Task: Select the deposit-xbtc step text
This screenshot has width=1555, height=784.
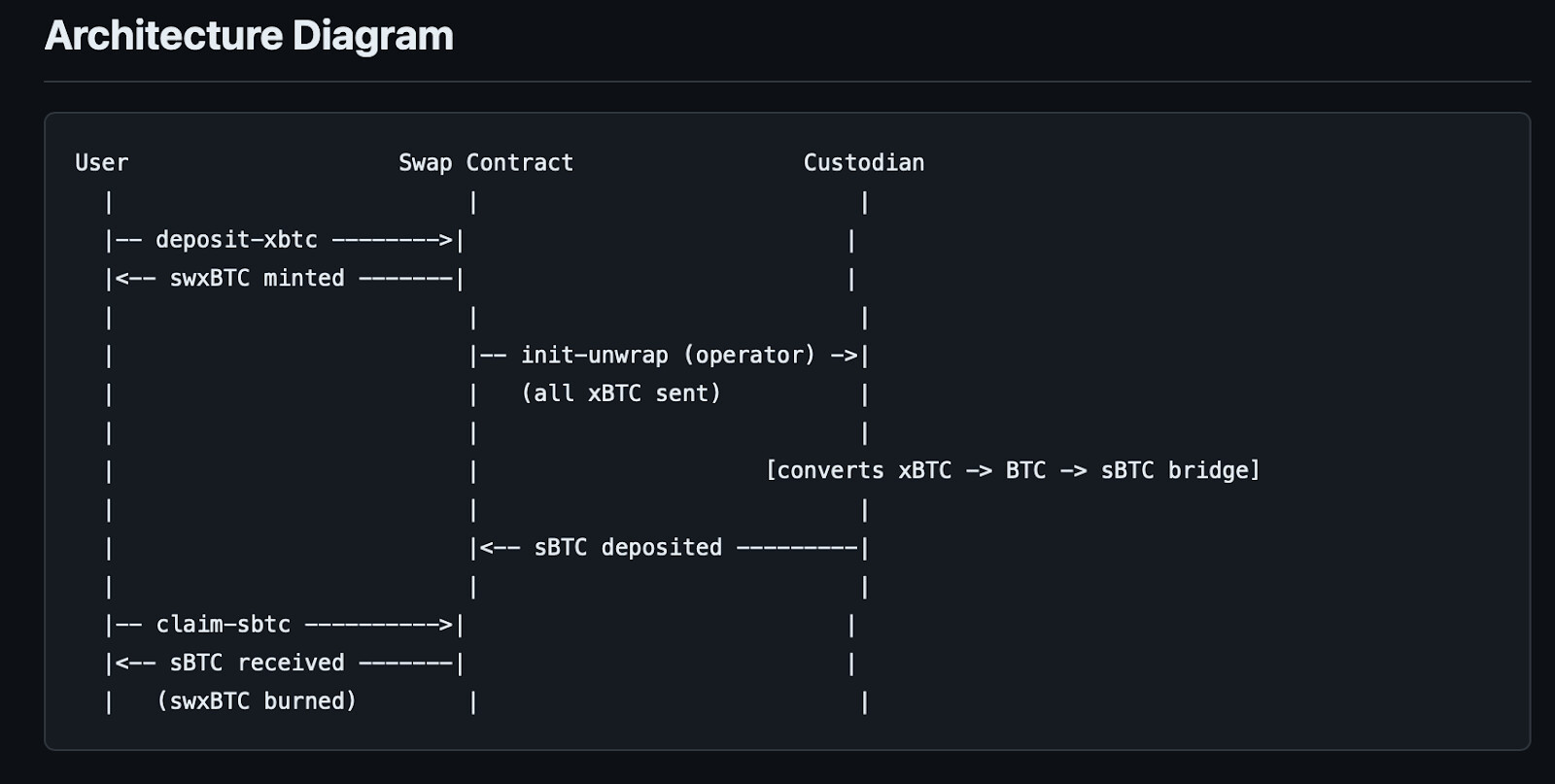Action: pos(236,240)
